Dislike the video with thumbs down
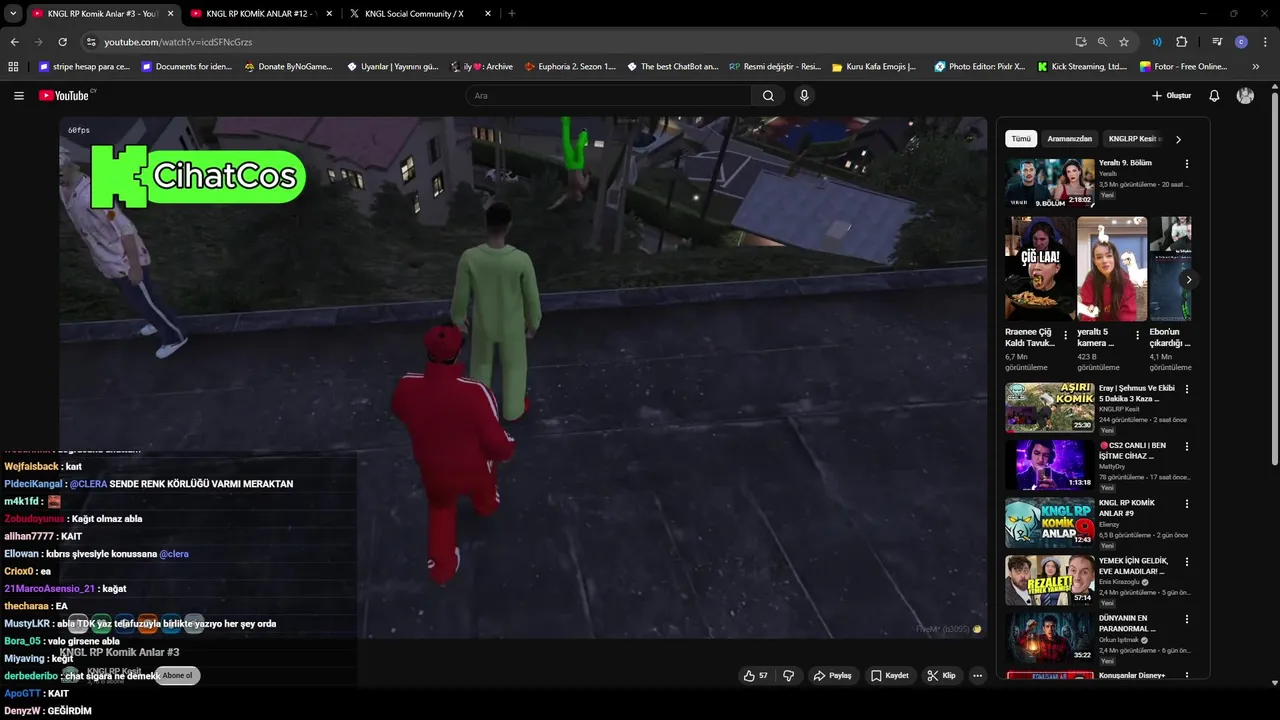Image resolution: width=1280 pixels, height=720 pixels. point(788,676)
